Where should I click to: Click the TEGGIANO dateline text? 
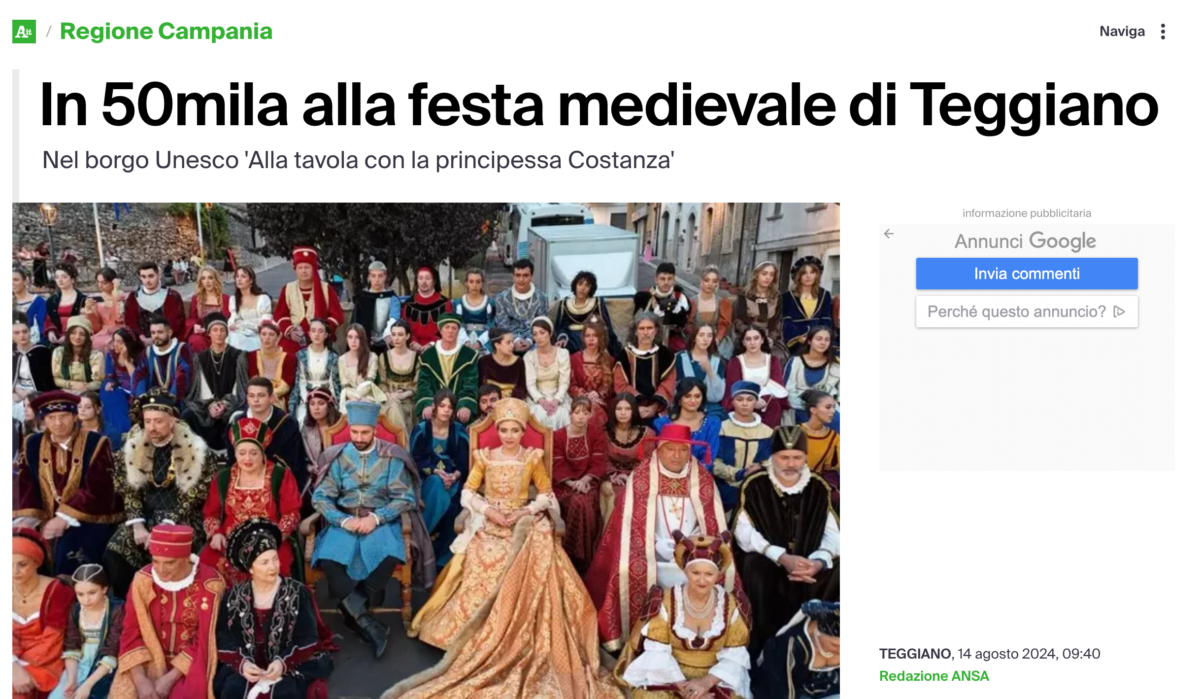(915, 654)
